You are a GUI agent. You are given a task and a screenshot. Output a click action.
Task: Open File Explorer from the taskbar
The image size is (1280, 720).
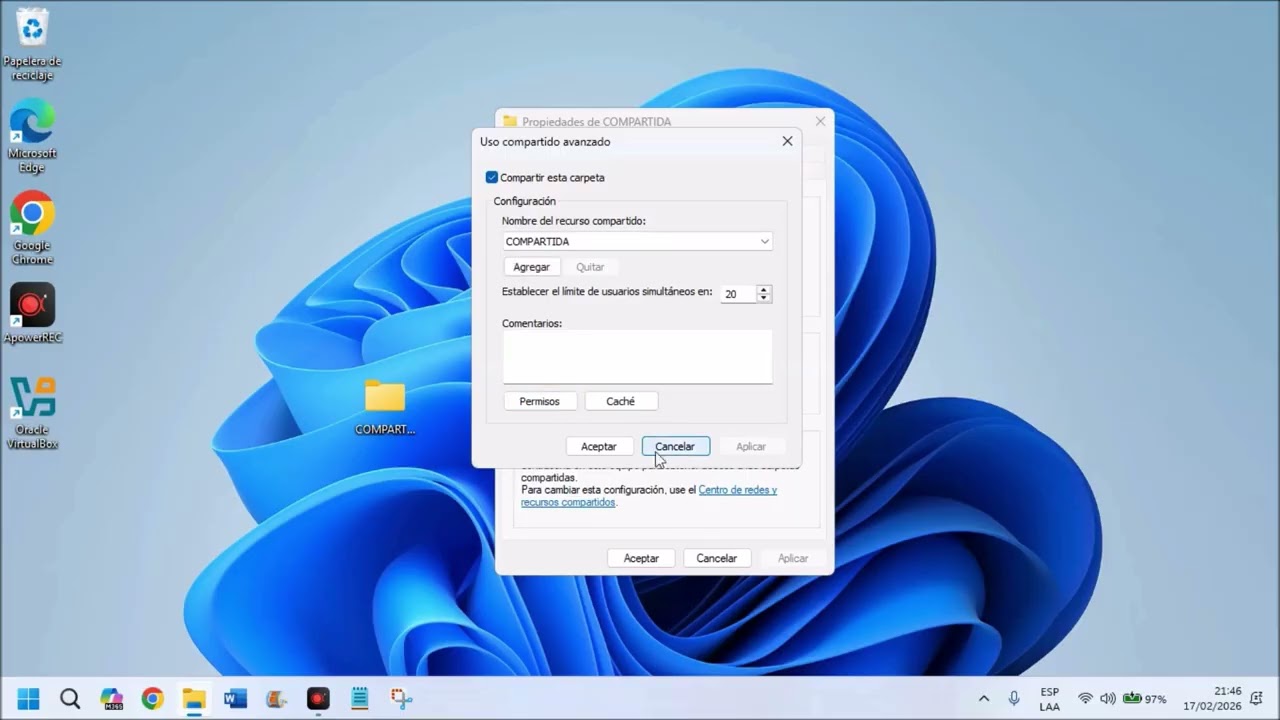click(x=194, y=698)
